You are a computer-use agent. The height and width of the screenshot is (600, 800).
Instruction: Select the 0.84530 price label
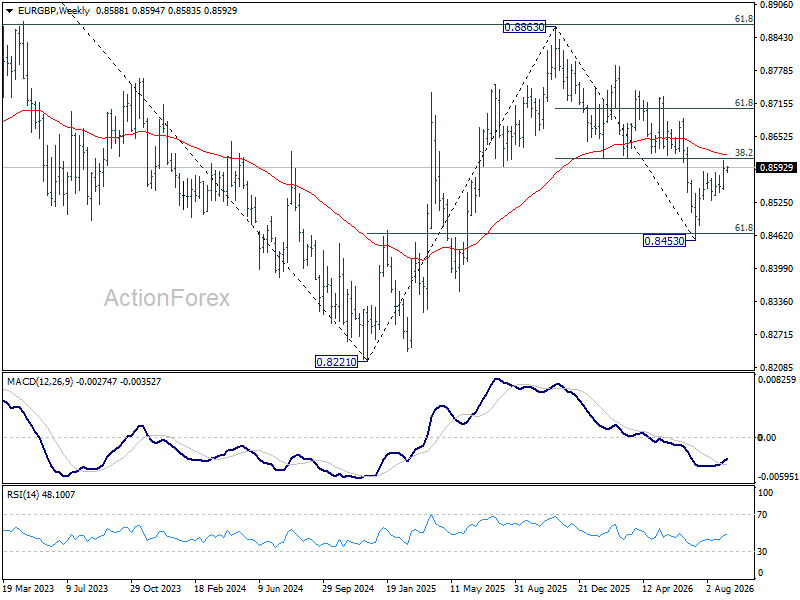664,241
